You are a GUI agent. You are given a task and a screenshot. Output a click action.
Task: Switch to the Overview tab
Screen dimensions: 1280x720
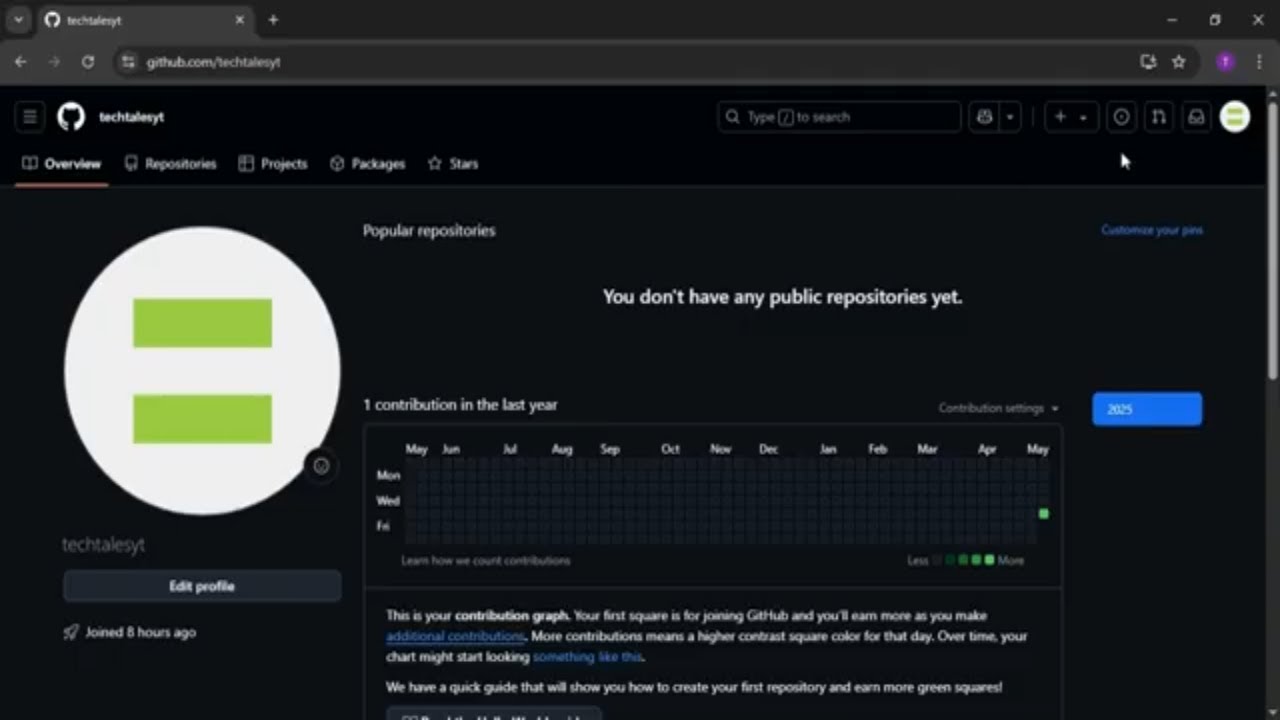pyautogui.click(x=62, y=164)
